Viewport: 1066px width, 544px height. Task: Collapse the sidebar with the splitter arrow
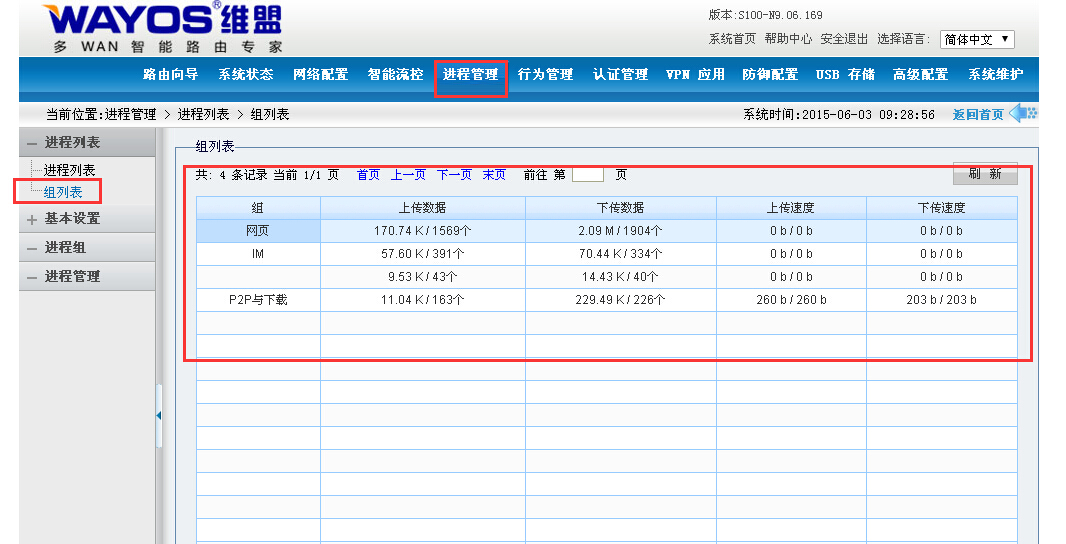tap(159, 415)
